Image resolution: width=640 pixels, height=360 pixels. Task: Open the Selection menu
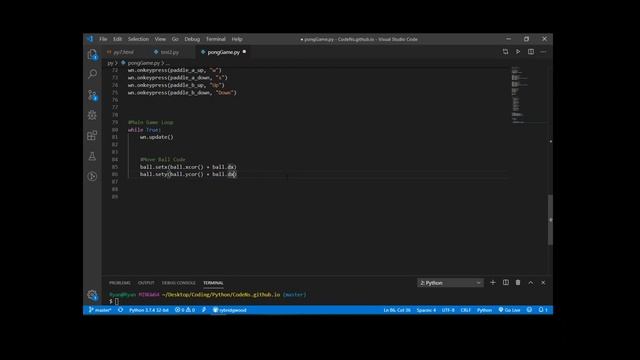[x=138, y=39]
